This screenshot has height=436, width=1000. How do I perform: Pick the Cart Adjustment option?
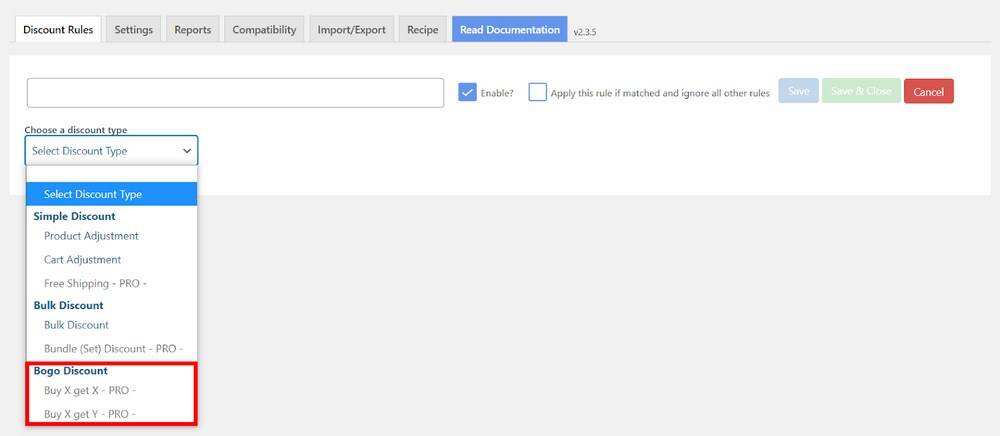(82, 260)
